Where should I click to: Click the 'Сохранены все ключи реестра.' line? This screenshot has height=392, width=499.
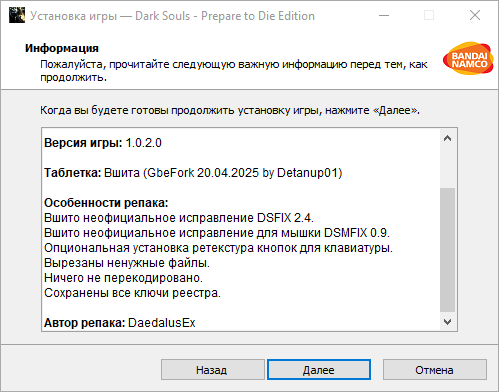point(132,293)
